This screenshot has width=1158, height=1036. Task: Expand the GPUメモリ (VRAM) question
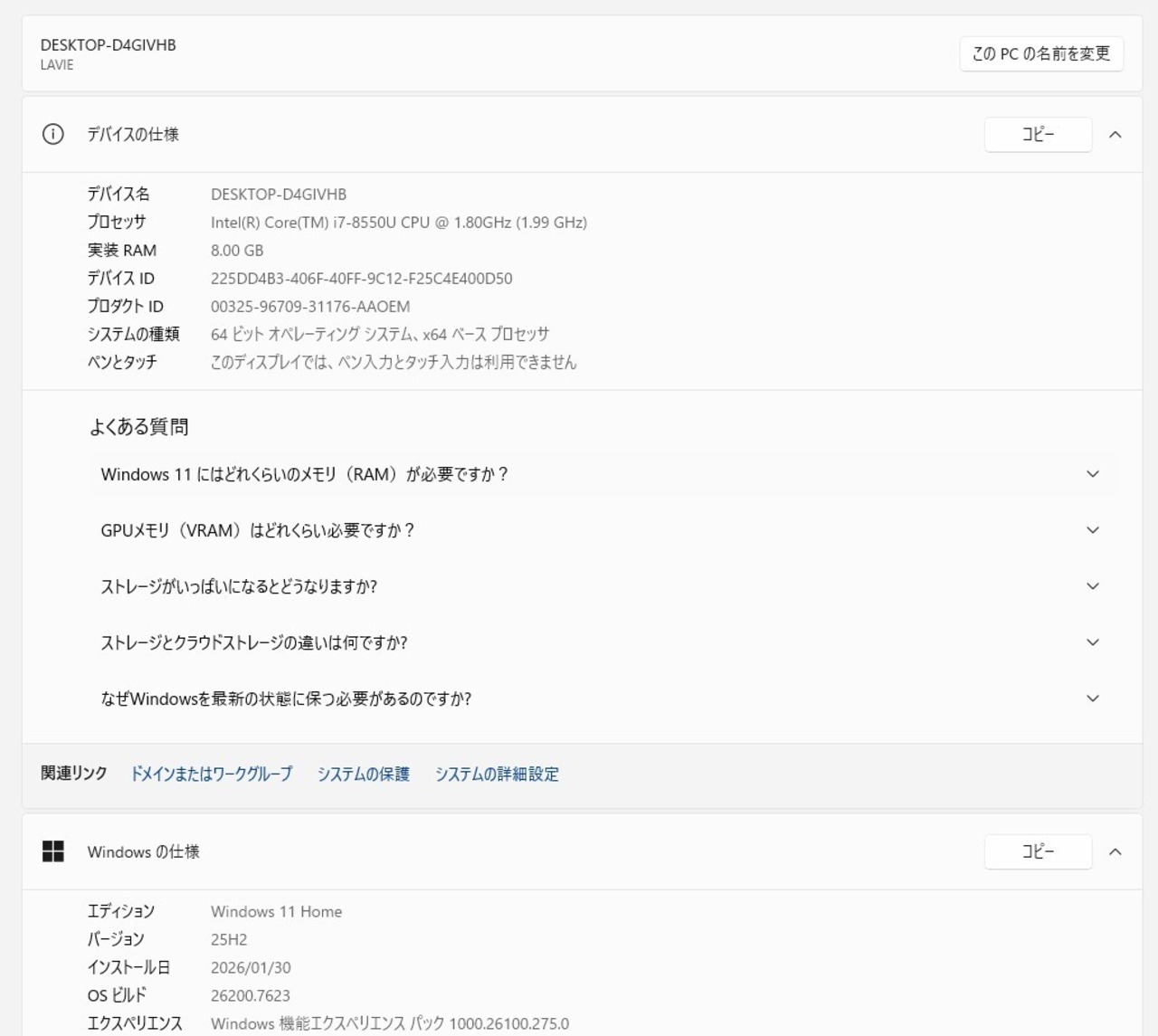coord(603,530)
